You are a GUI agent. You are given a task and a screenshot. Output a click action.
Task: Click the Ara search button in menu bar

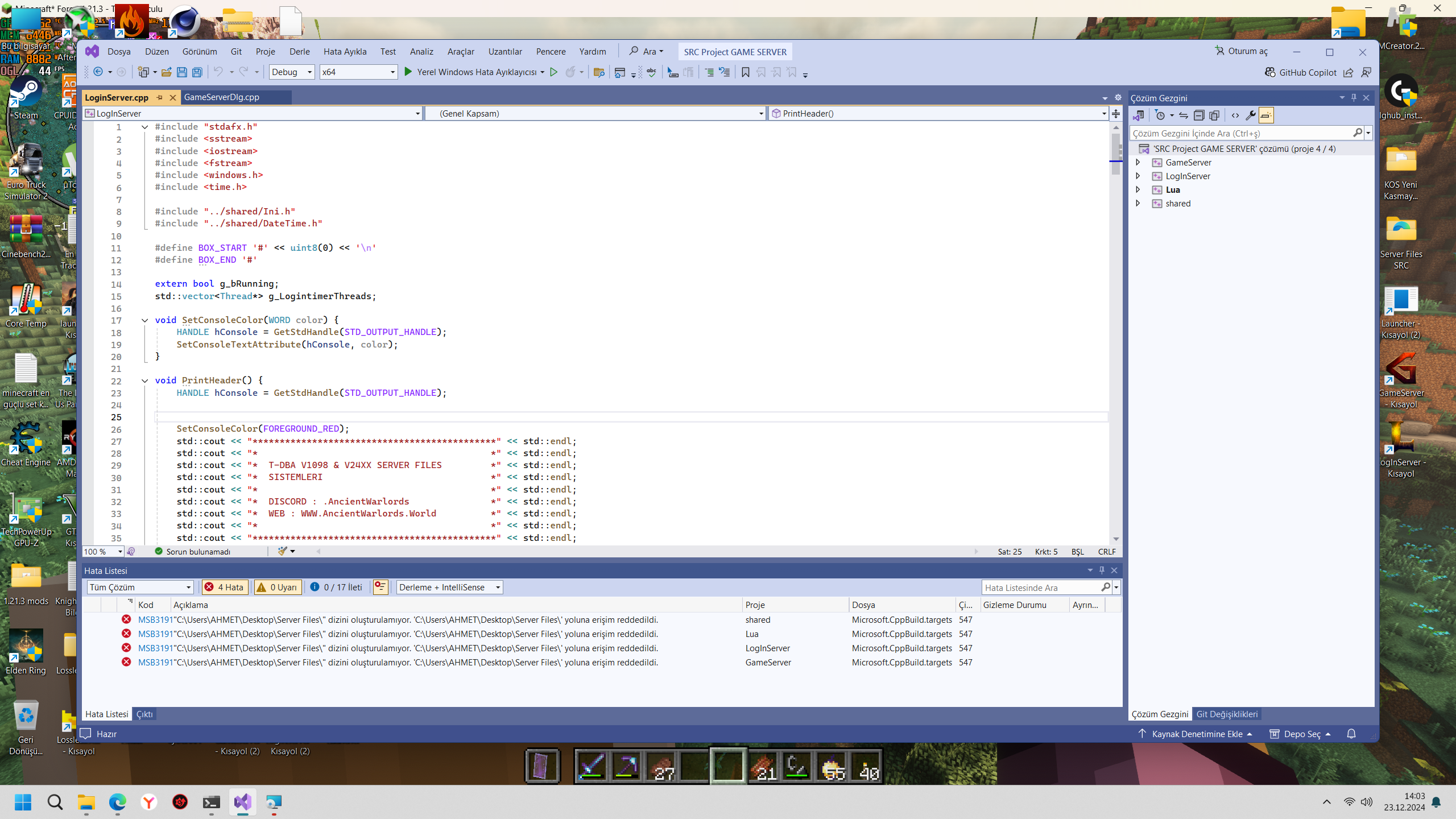pos(646,51)
